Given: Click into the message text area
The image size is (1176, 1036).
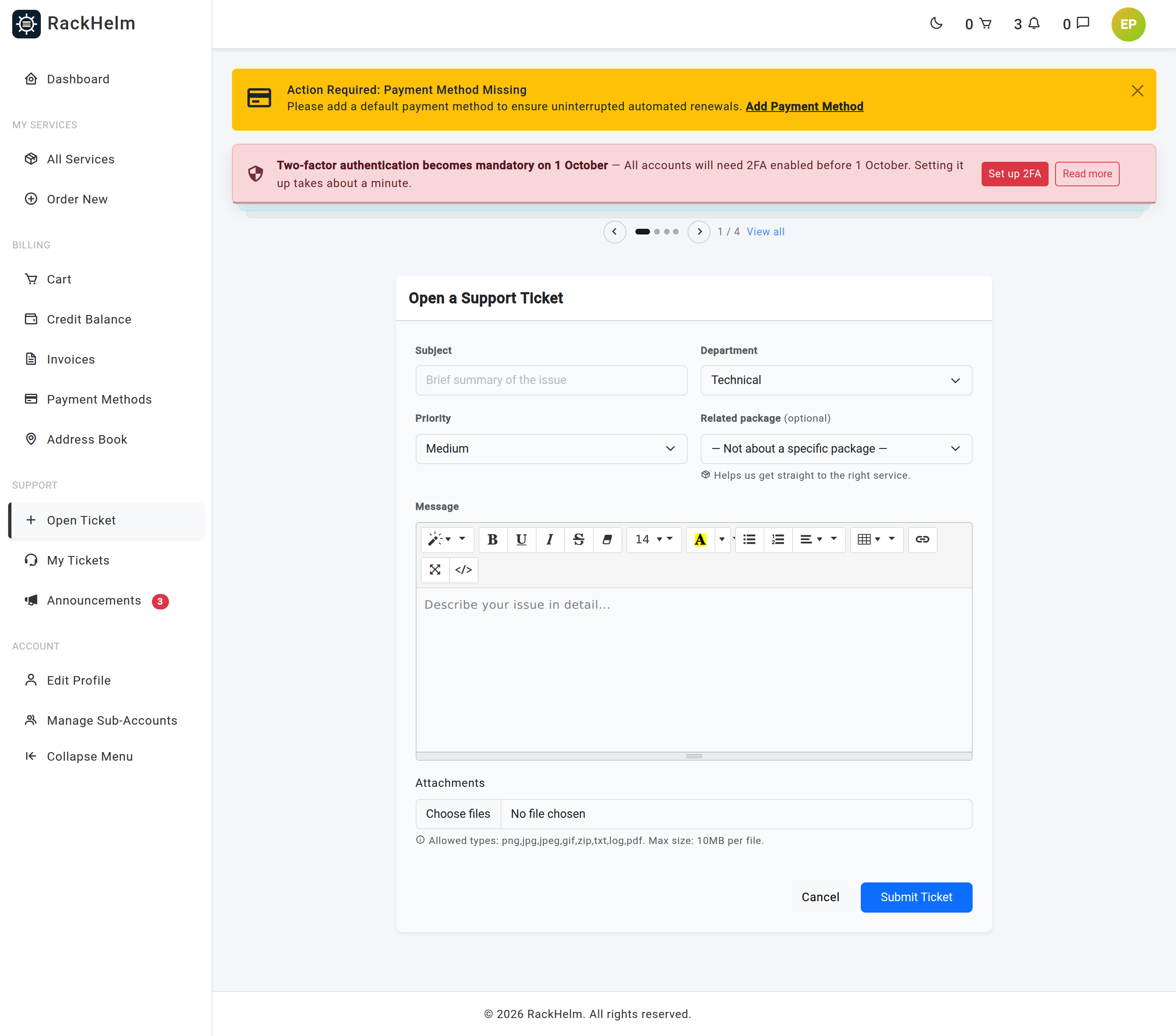Looking at the screenshot, I should 694,670.
